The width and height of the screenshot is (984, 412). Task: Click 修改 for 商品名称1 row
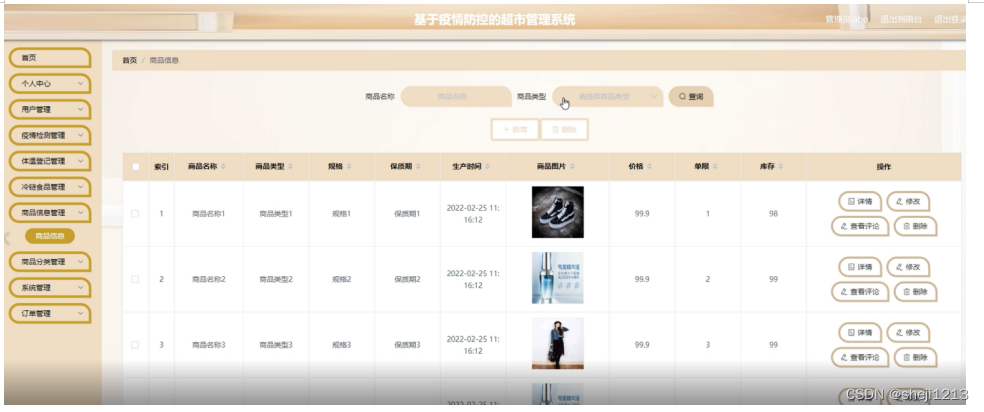908,201
